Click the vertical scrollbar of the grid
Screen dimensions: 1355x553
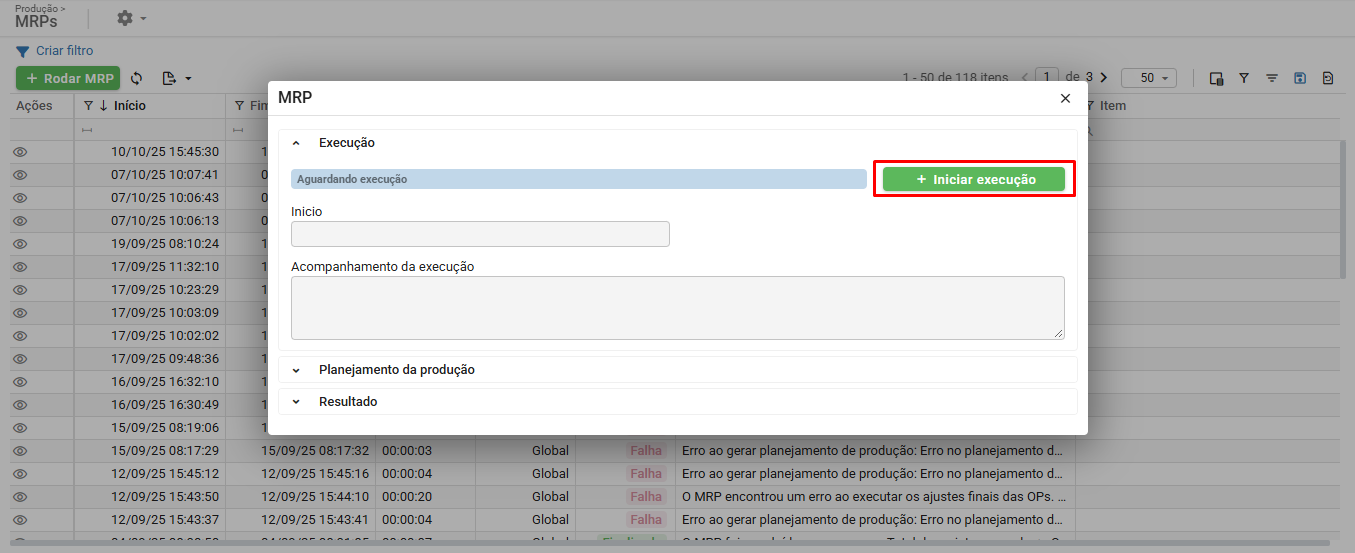click(x=1342, y=210)
